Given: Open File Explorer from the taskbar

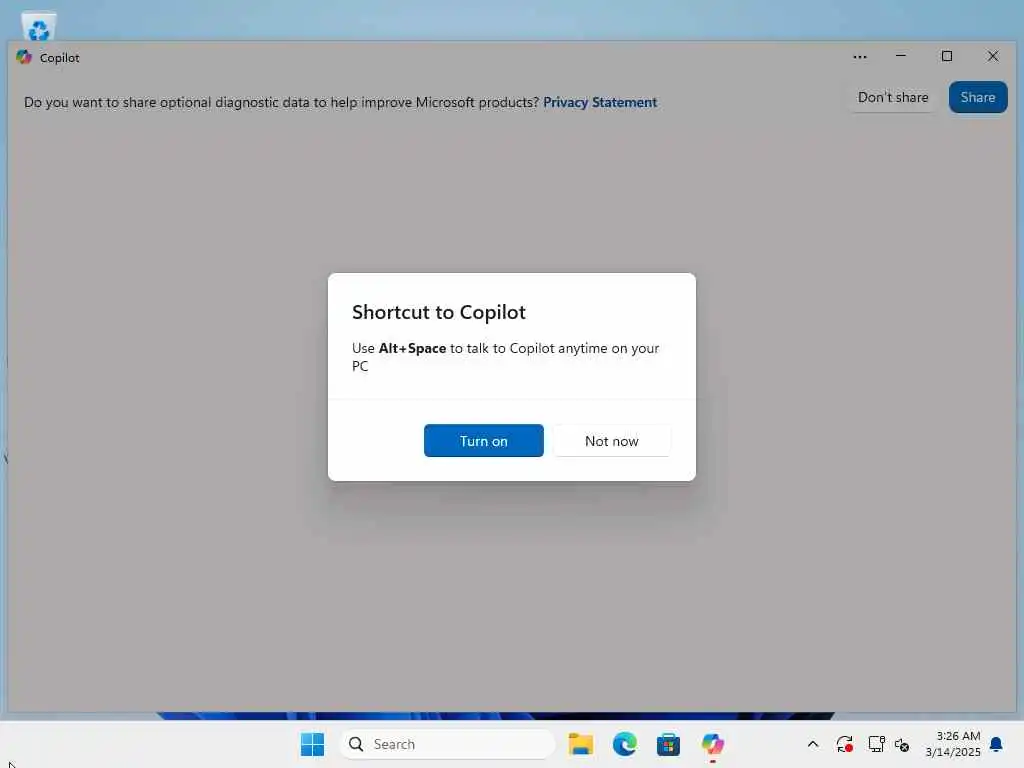Looking at the screenshot, I should 581,744.
